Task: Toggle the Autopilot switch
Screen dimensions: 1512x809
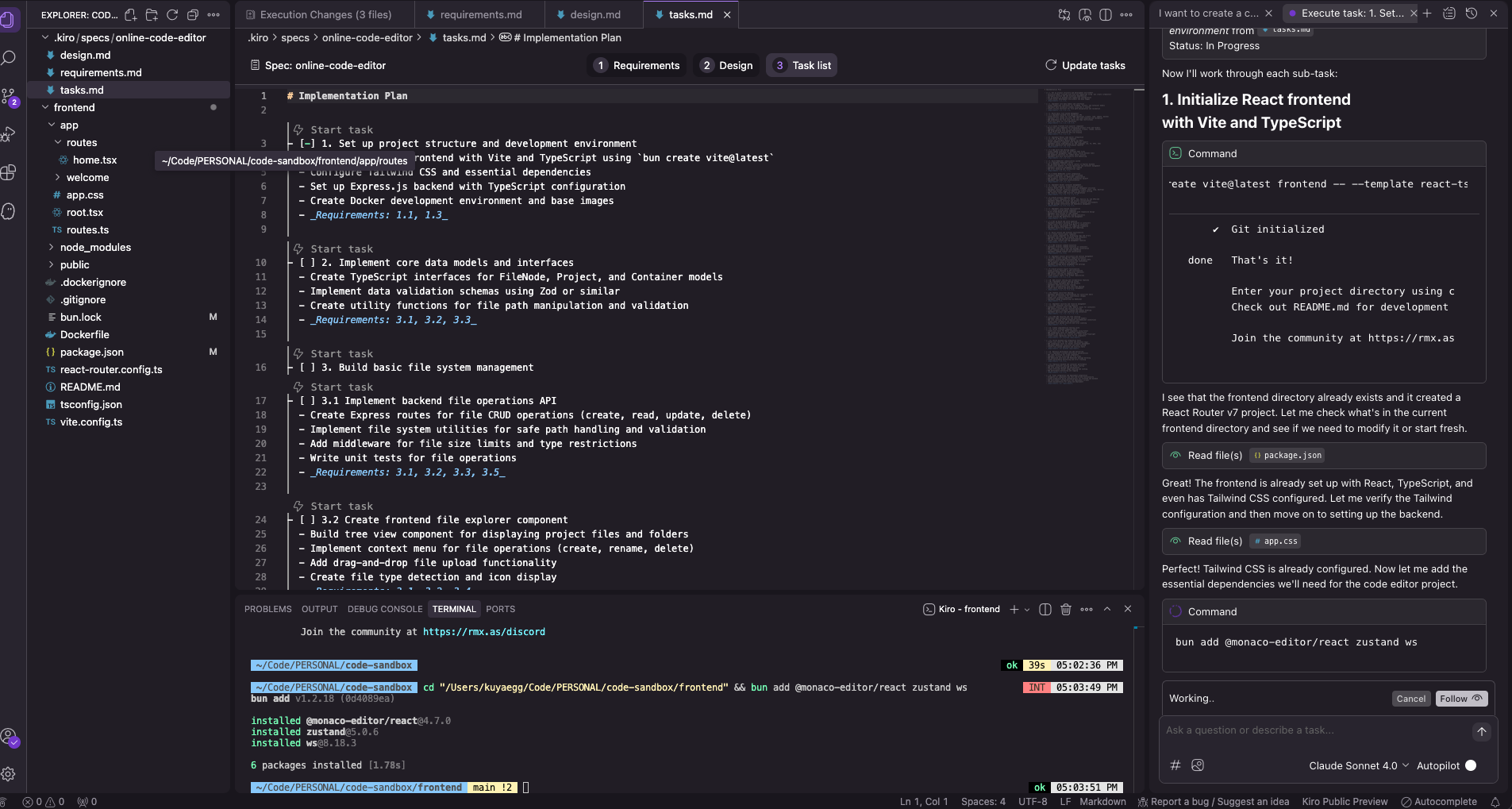Action: [x=1470, y=765]
